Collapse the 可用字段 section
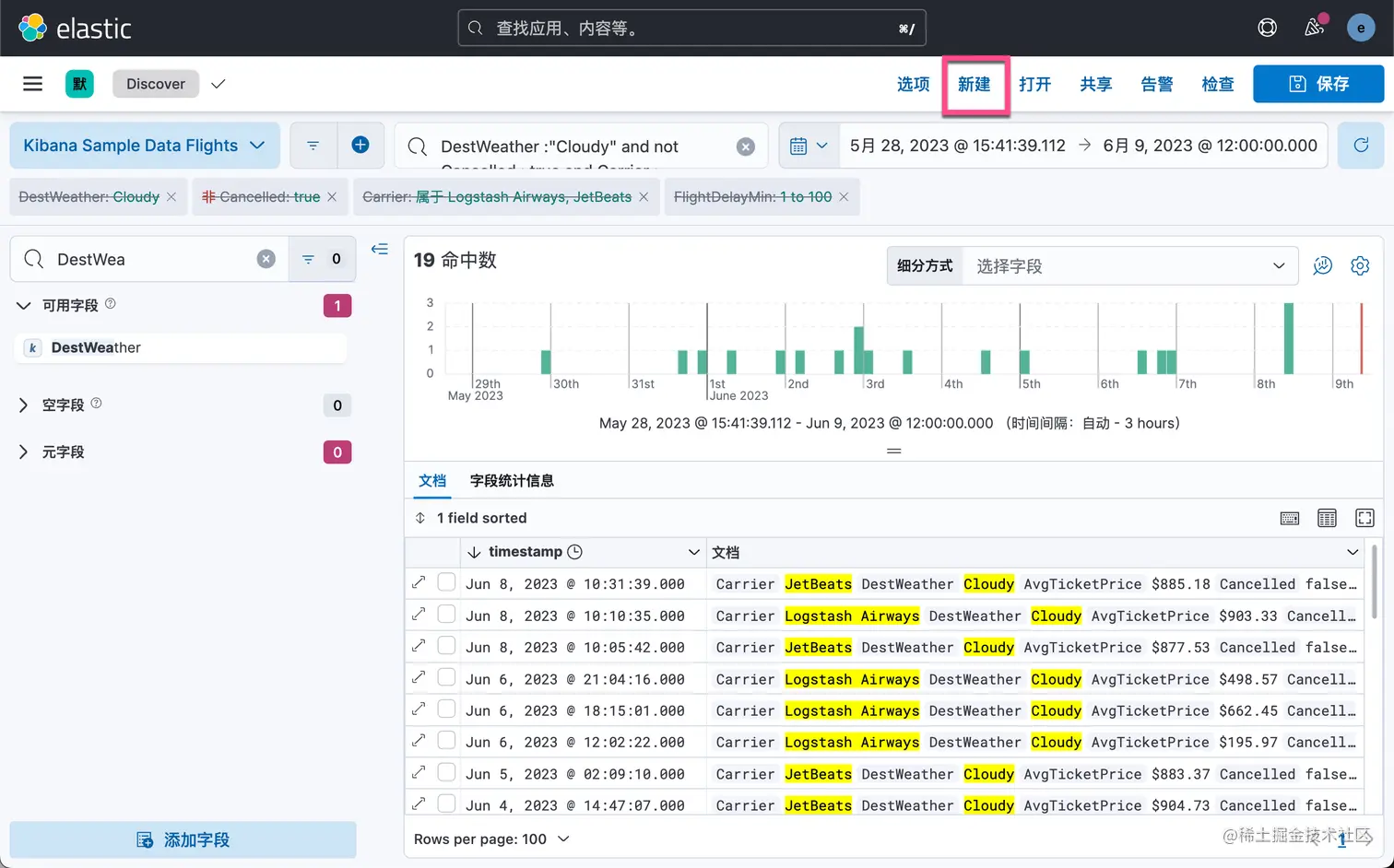Screen dimensions: 1394x868 pyautogui.click(x=24, y=305)
